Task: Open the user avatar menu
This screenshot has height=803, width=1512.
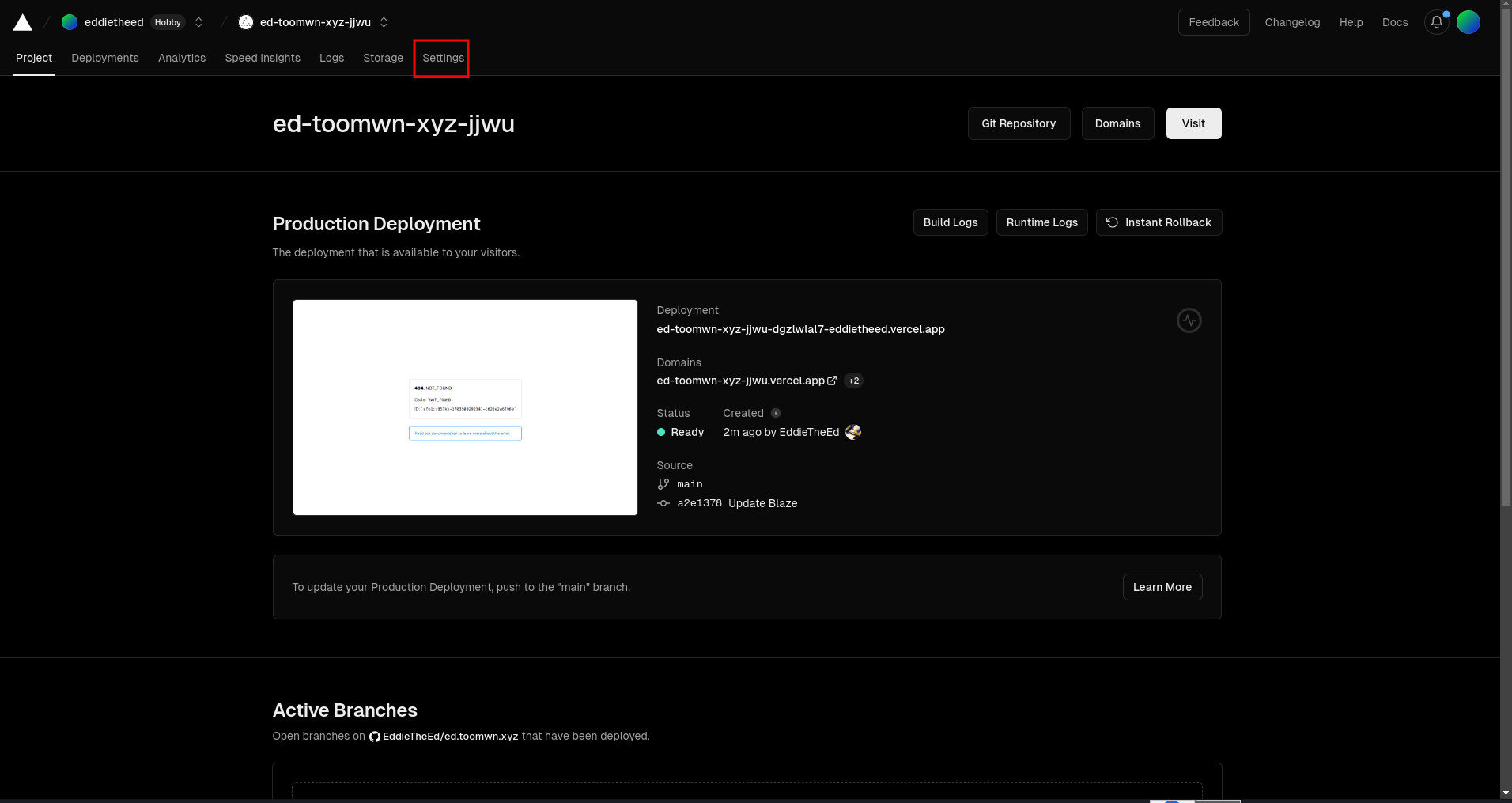Action: (x=1468, y=22)
